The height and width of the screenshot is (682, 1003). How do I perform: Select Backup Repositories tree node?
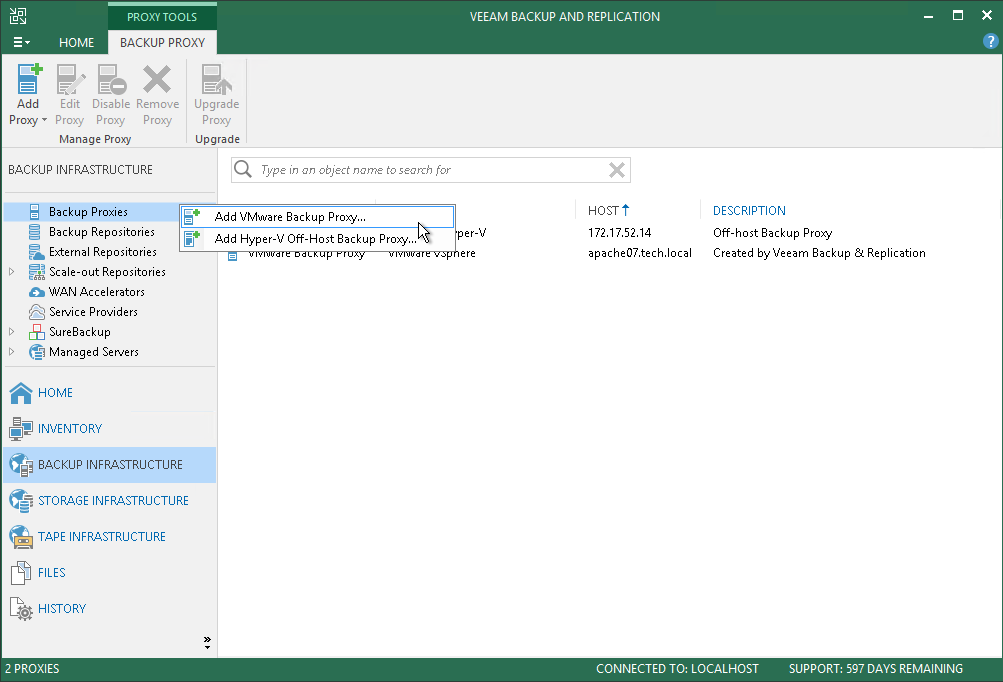click(102, 232)
